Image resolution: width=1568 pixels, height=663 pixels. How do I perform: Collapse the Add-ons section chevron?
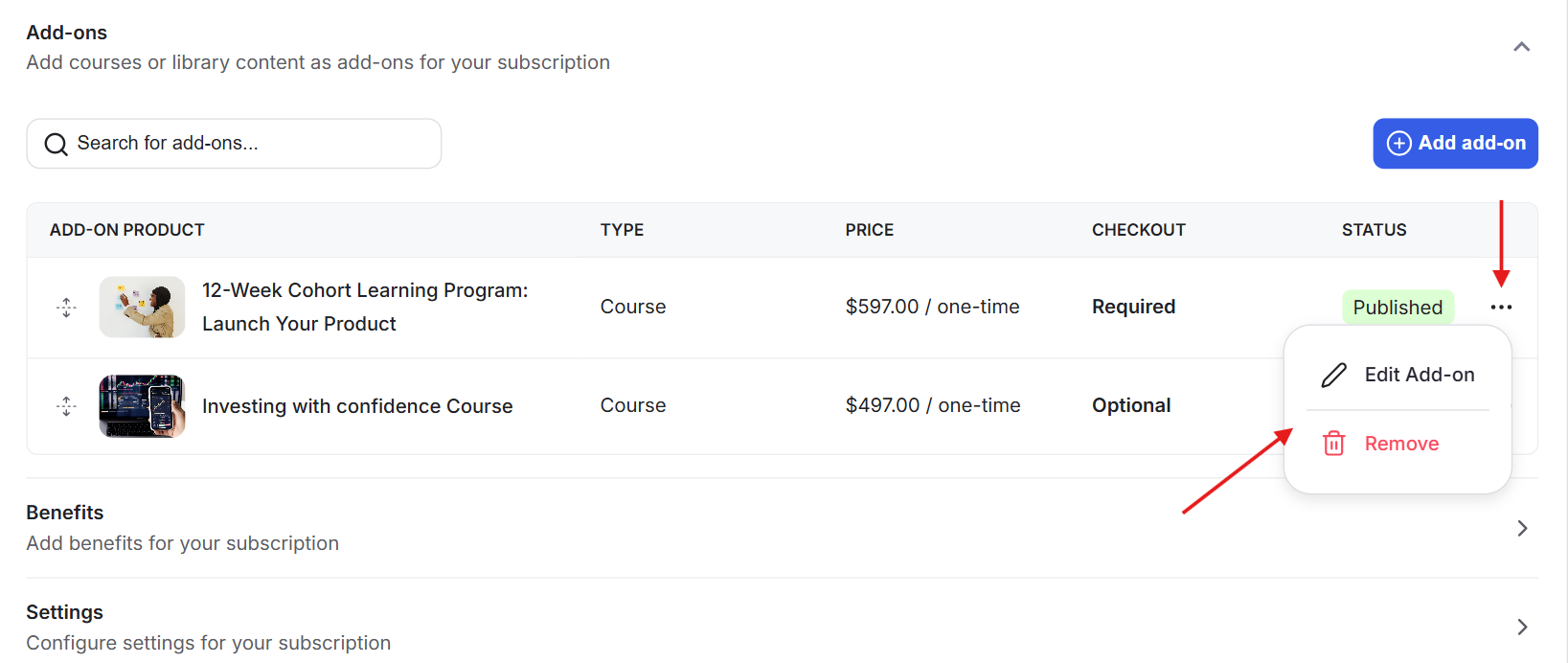click(x=1521, y=47)
